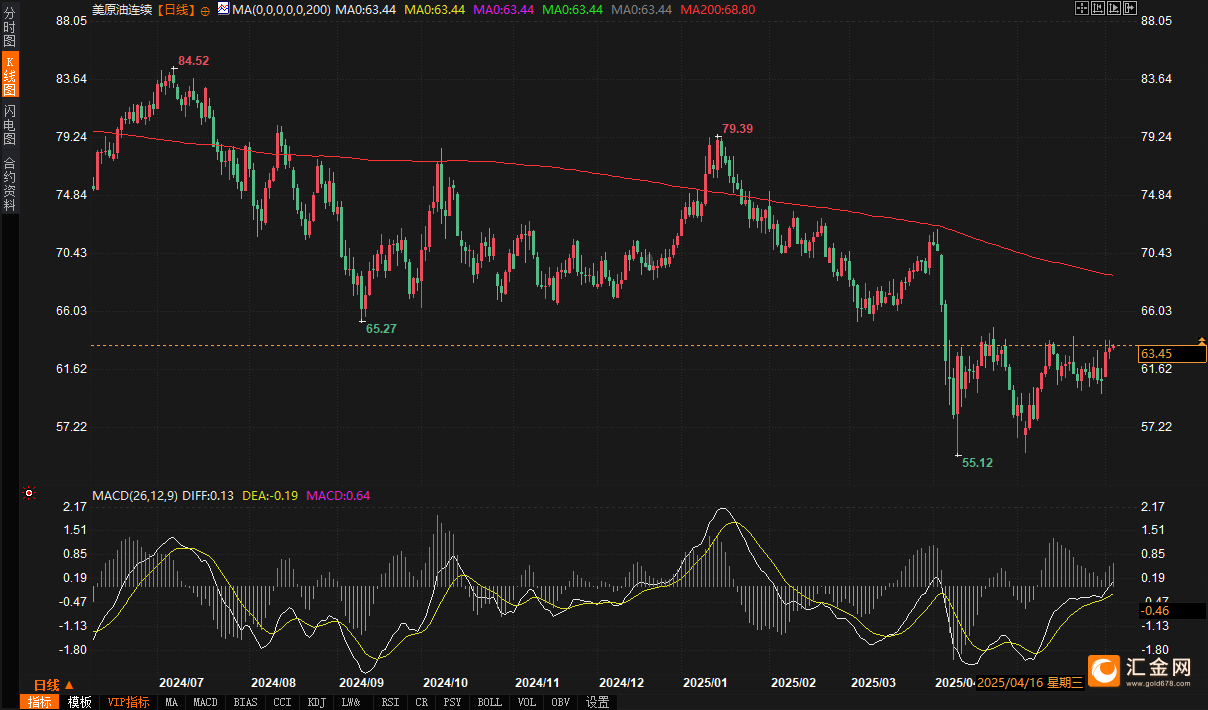Screen dimensions: 1208x710
Task: Apply the OBV indicator
Action: point(561,702)
